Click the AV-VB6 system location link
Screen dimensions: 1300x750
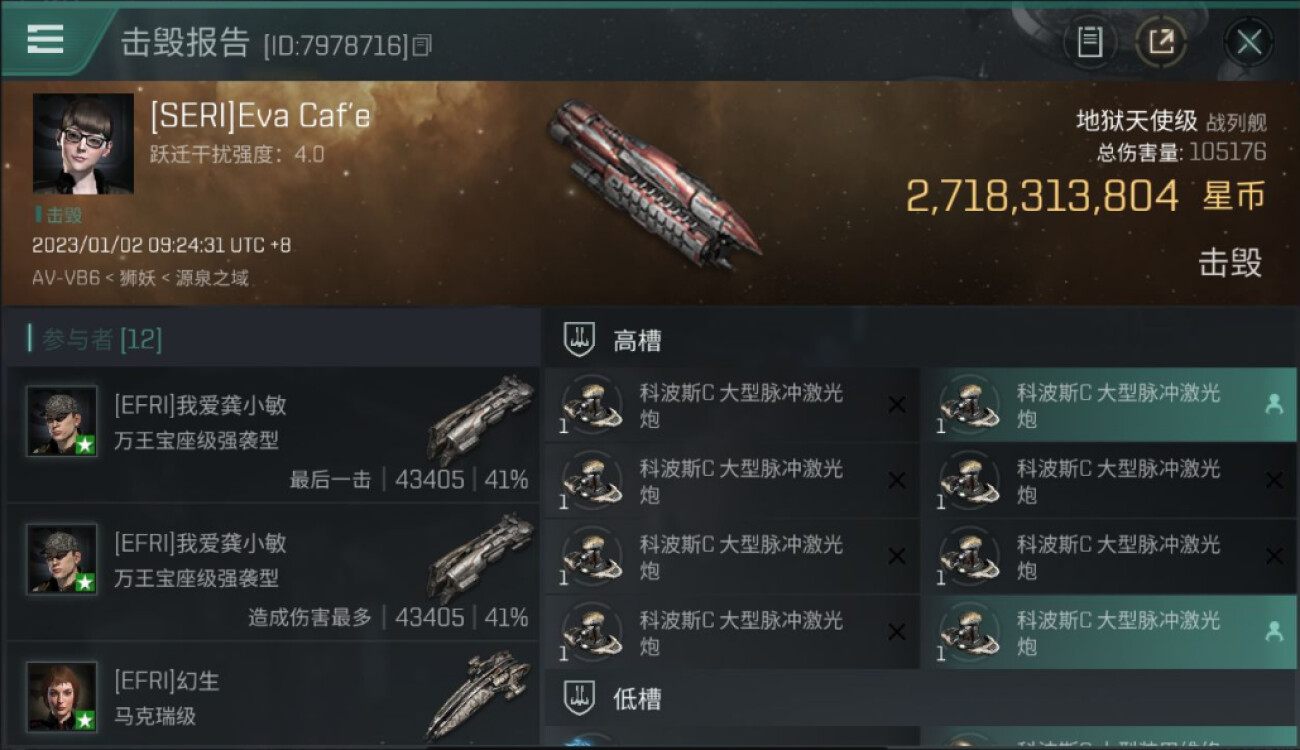coord(66,278)
